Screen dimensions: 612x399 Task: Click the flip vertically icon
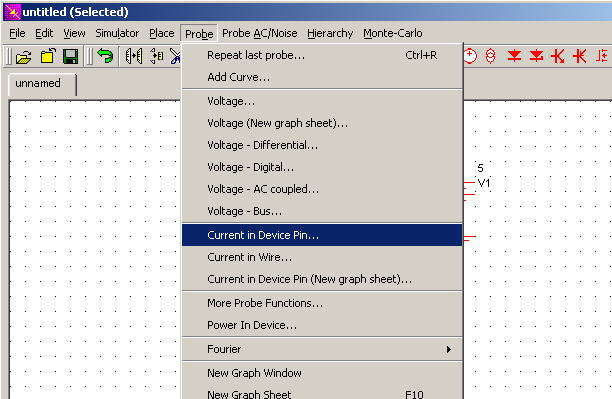coord(157,56)
